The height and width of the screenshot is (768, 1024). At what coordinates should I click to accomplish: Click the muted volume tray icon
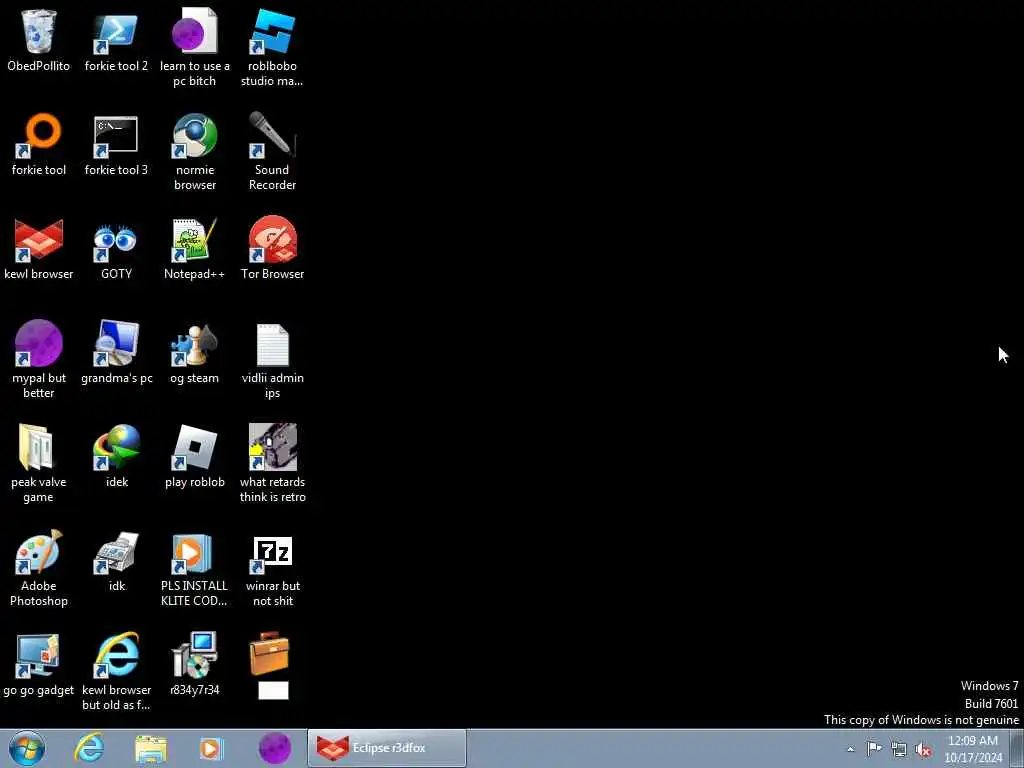[923, 750]
